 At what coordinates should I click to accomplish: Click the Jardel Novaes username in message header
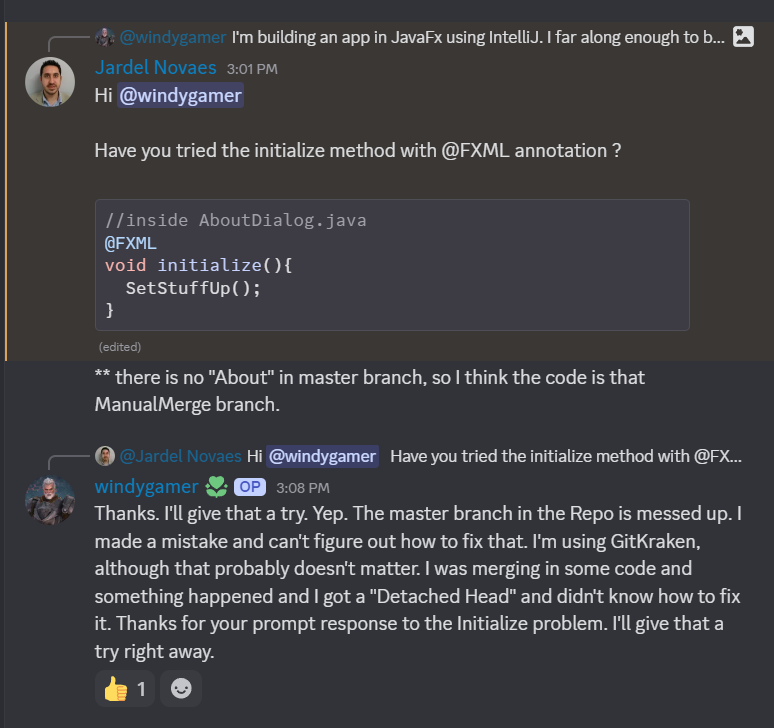tap(156, 68)
